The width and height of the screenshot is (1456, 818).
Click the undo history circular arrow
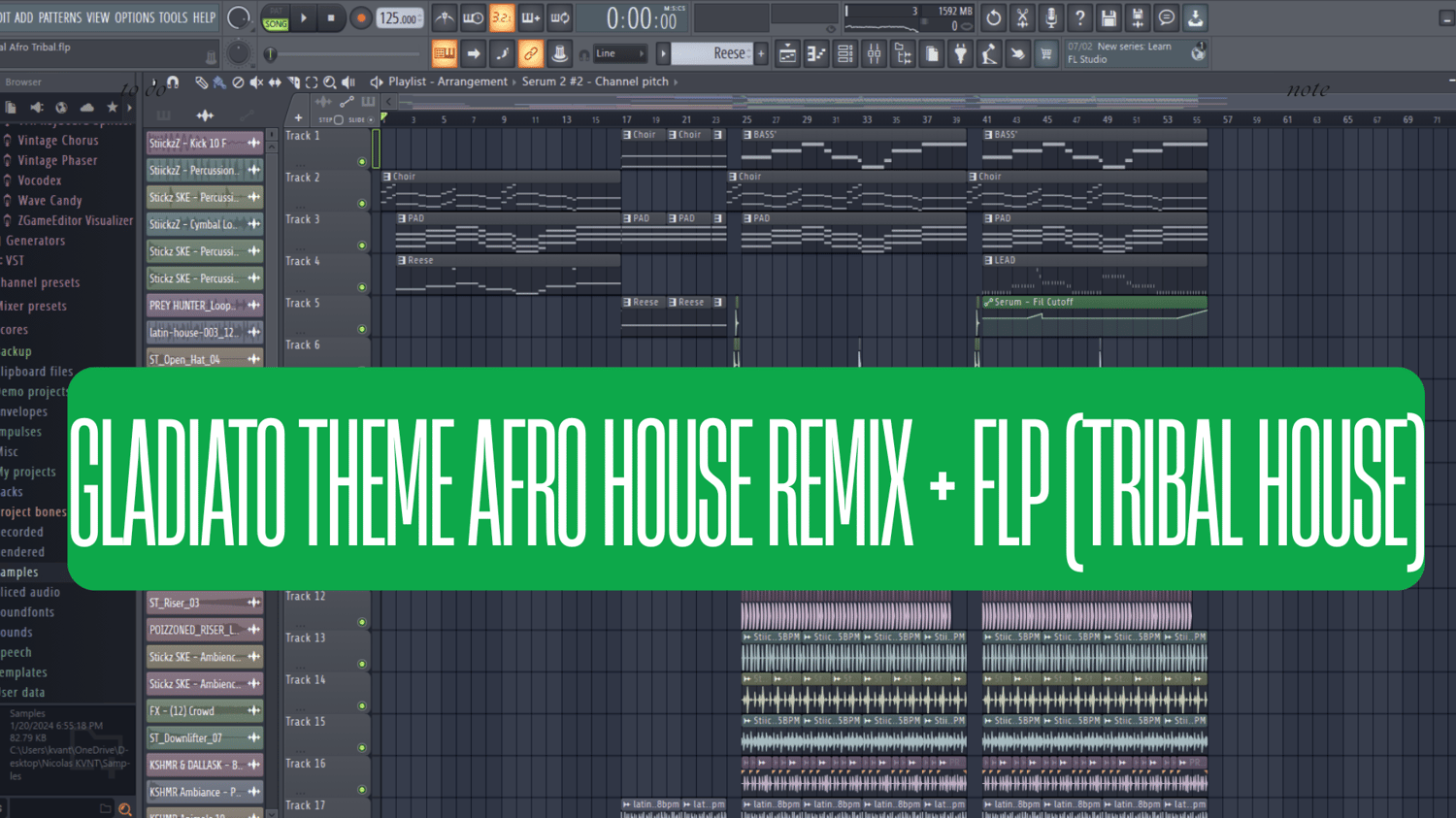(x=993, y=18)
